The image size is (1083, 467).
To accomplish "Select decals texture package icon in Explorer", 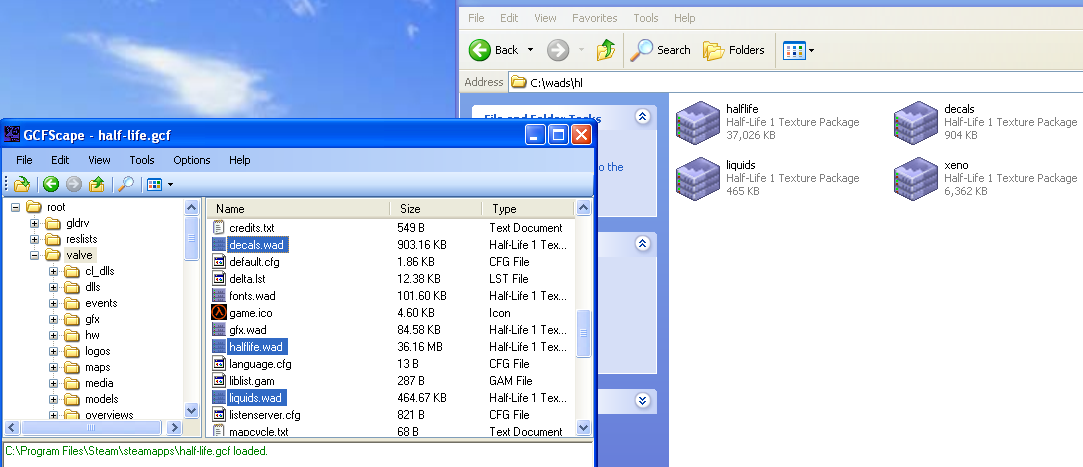I will tap(916, 122).
